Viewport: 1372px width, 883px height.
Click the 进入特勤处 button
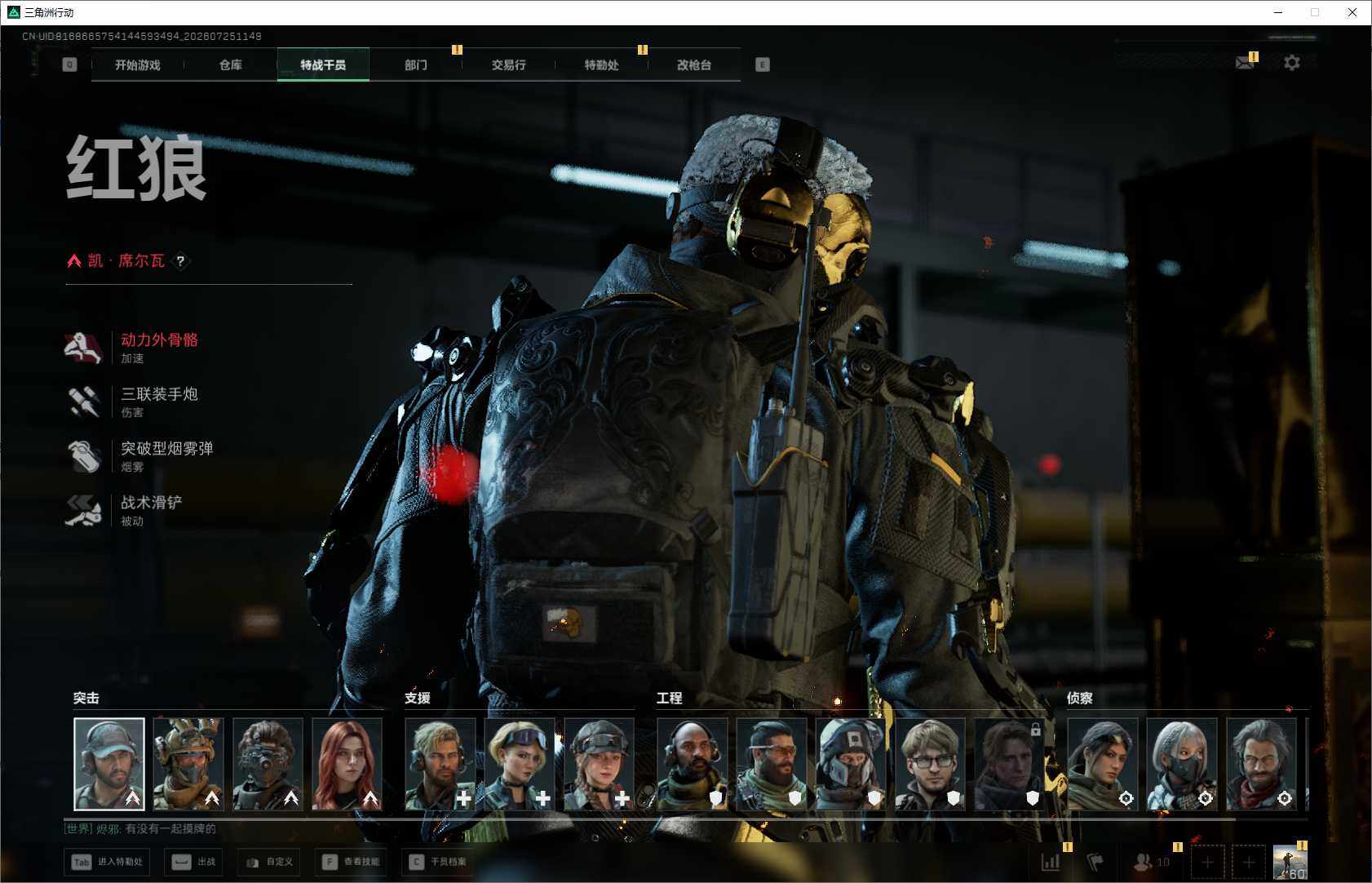click(x=108, y=862)
